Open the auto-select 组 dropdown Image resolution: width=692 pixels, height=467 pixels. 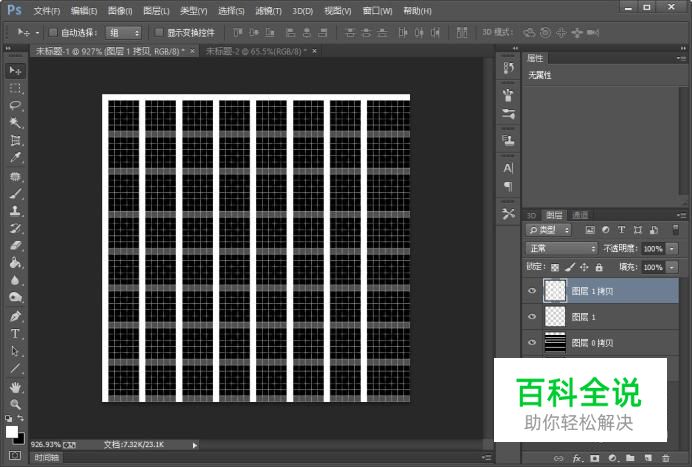pyautogui.click(x=123, y=33)
